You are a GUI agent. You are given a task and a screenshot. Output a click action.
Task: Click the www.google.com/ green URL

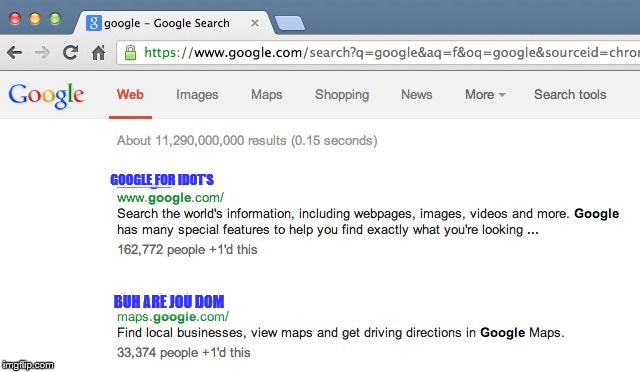pyautogui.click(x=170, y=198)
